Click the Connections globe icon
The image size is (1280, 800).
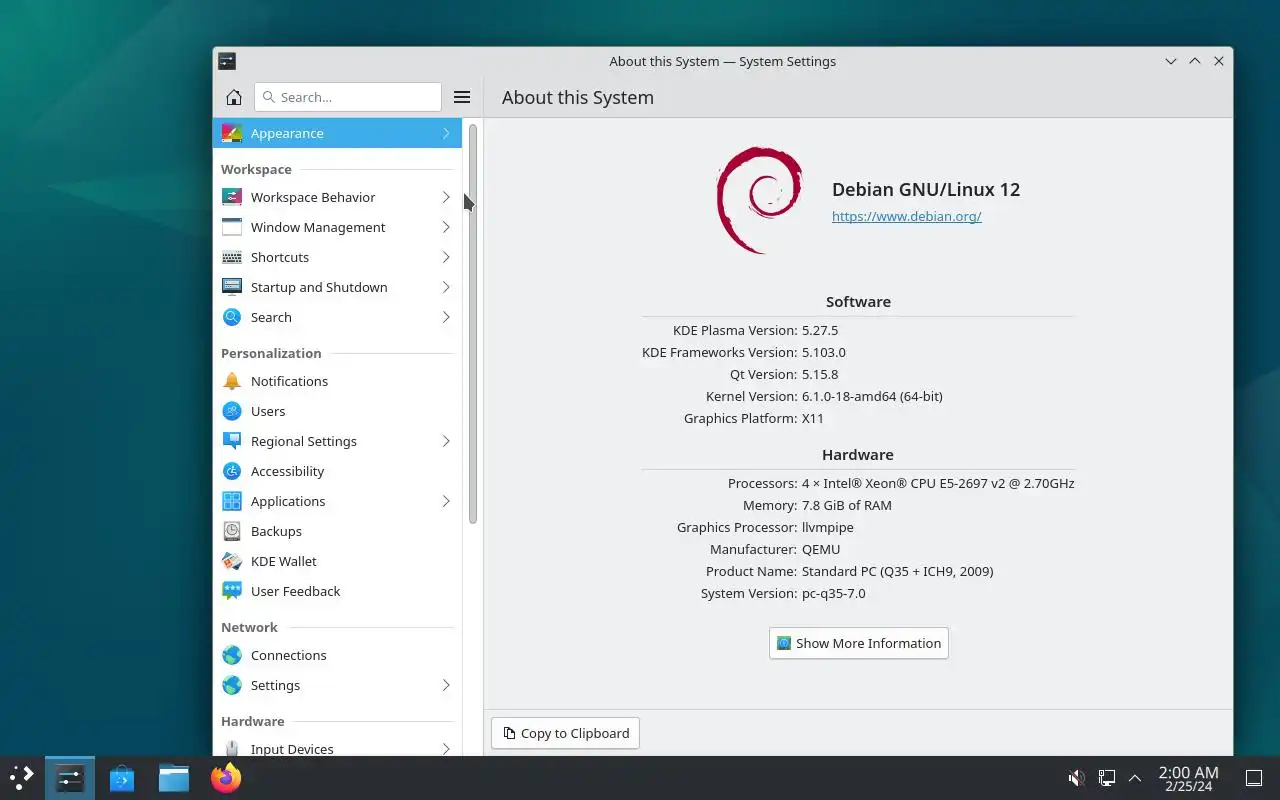coord(232,655)
